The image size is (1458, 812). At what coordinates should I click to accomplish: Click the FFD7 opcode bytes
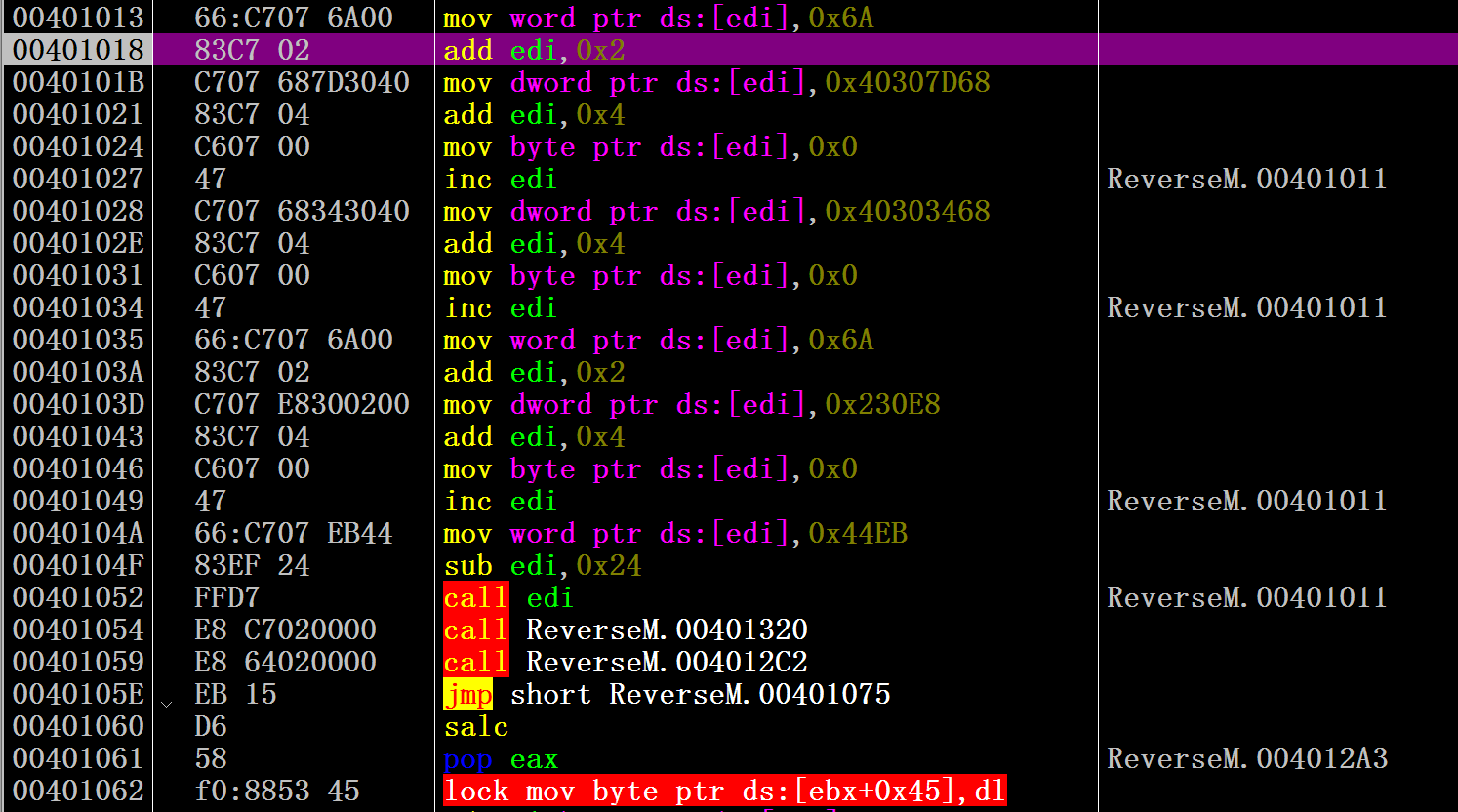tap(226, 597)
